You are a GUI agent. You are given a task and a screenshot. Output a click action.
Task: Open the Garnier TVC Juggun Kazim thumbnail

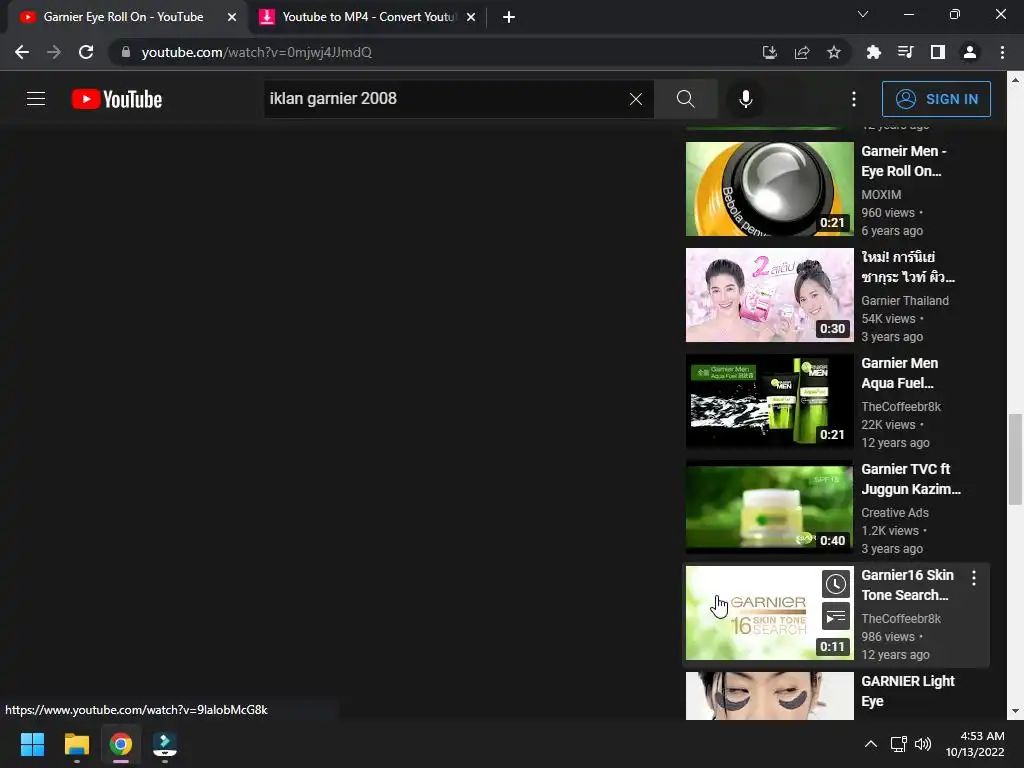(769, 507)
